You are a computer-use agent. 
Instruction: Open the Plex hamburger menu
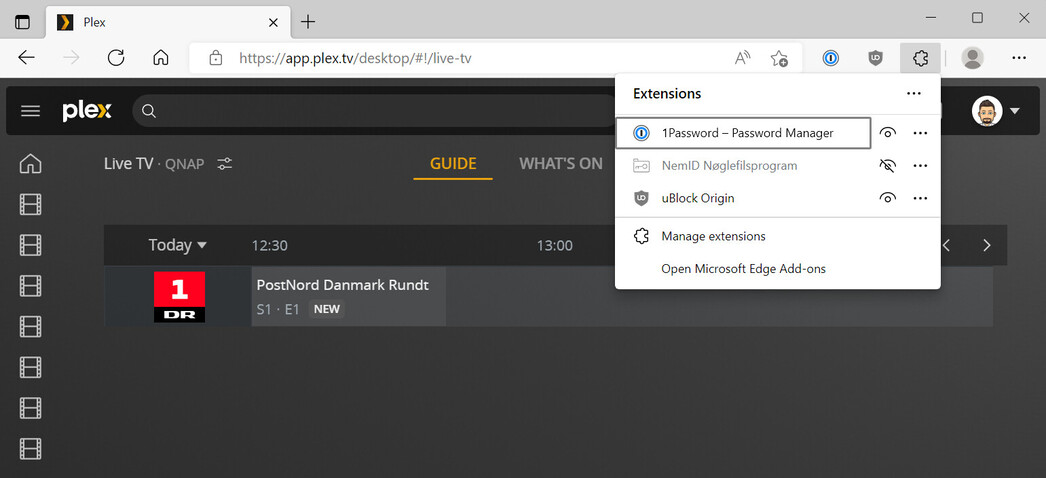pyautogui.click(x=31, y=111)
